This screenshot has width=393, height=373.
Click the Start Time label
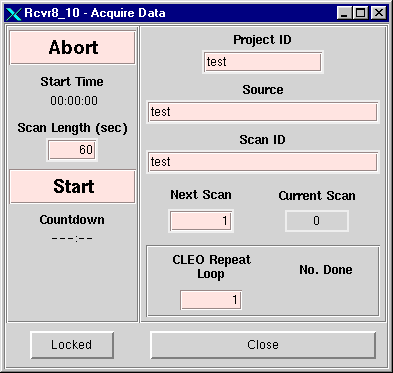point(72,82)
